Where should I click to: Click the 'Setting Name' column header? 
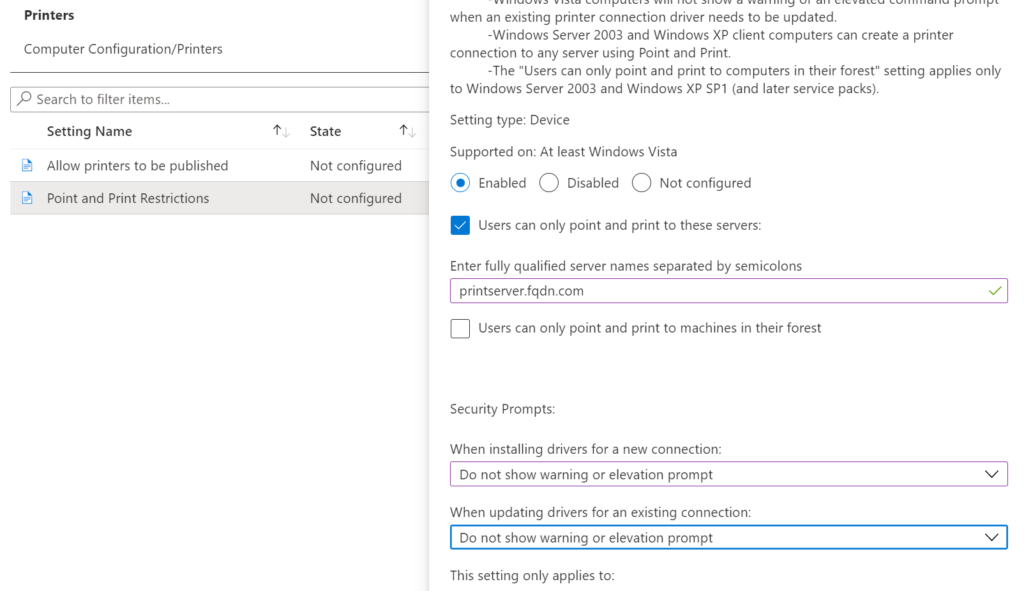[x=89, y=131]
